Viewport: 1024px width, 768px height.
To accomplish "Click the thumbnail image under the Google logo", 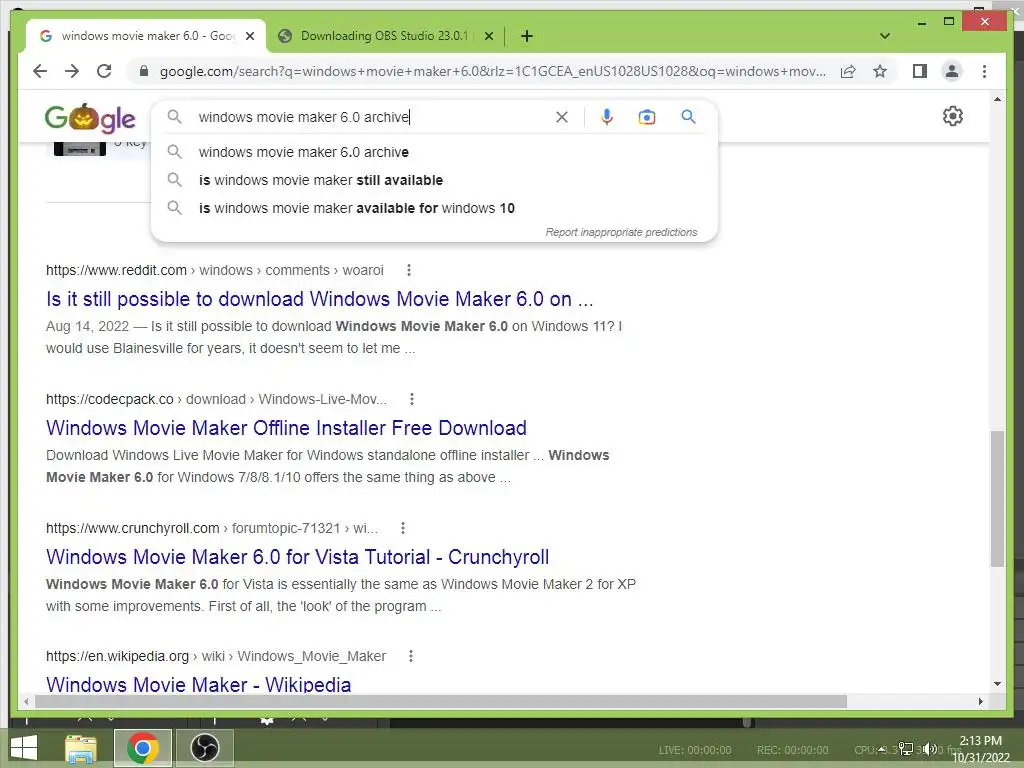I will pyautogui.click(x=80, y=148).
